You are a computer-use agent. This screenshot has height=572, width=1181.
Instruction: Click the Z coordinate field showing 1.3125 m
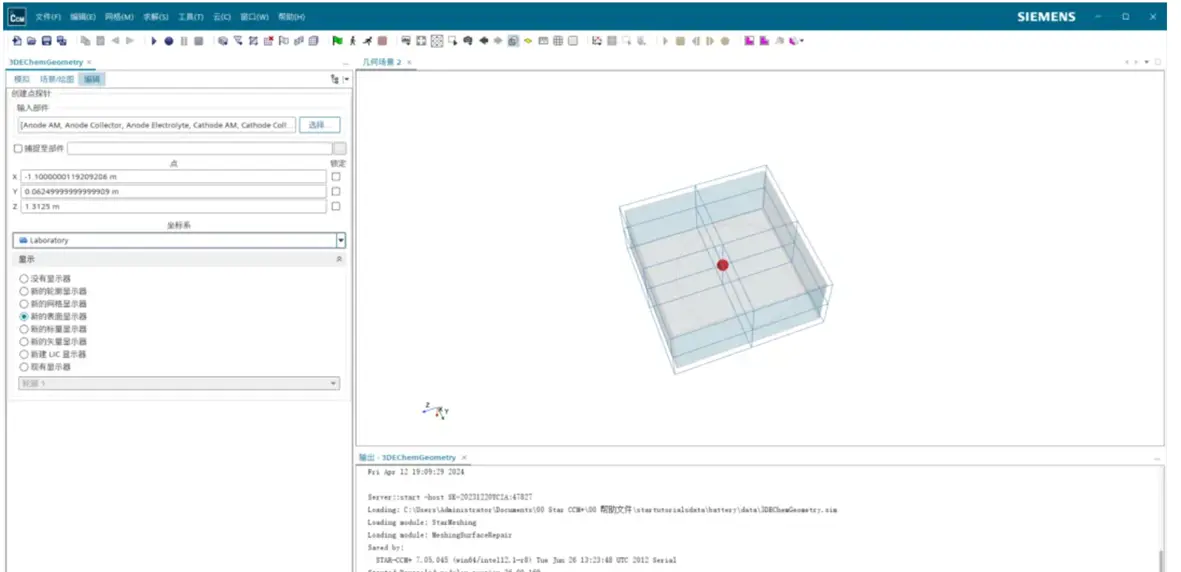click(174, 206)
